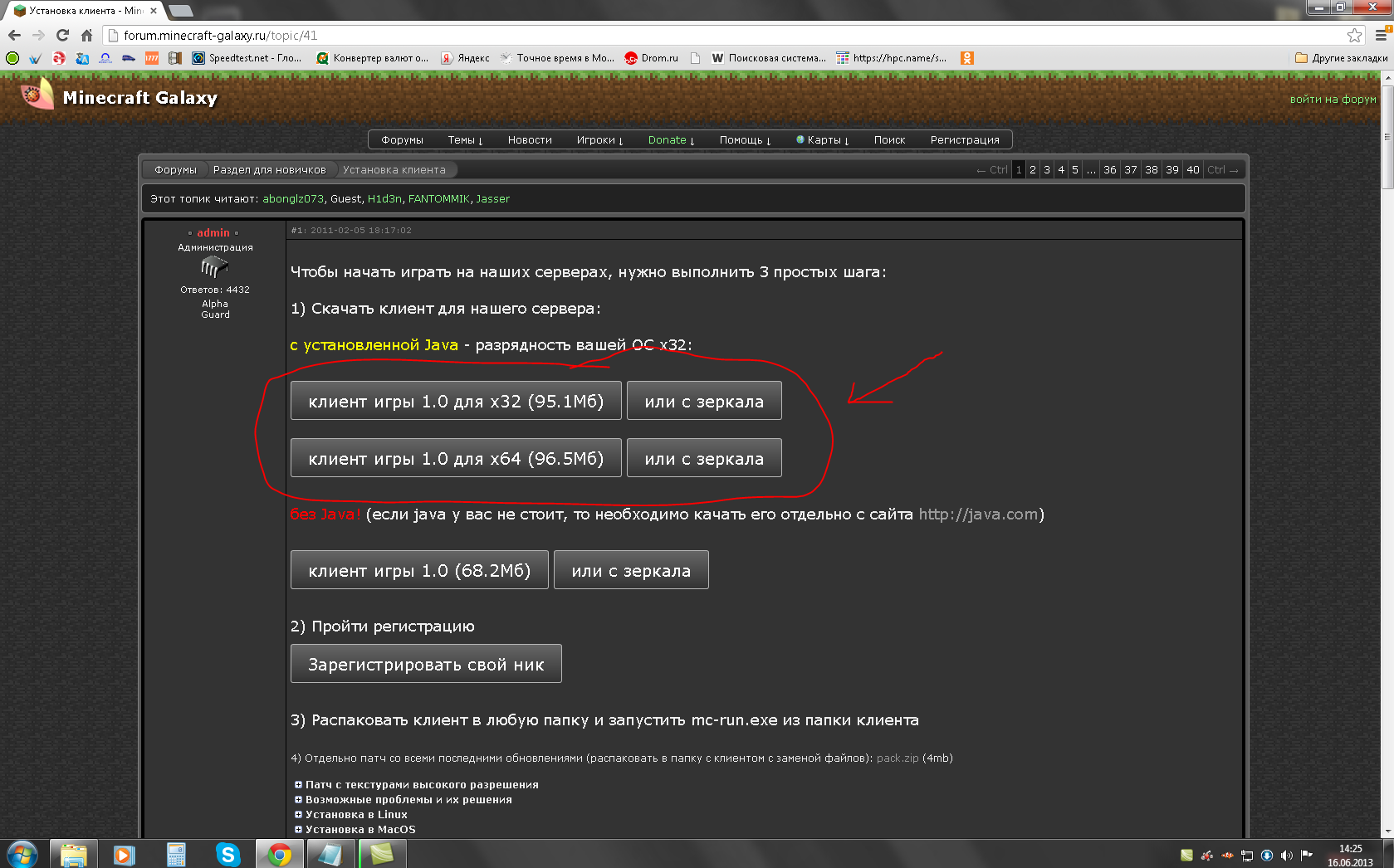Open Регистрация menu item
The width and height of the screenshot is (1394, 868).
[x=965, y=140]
